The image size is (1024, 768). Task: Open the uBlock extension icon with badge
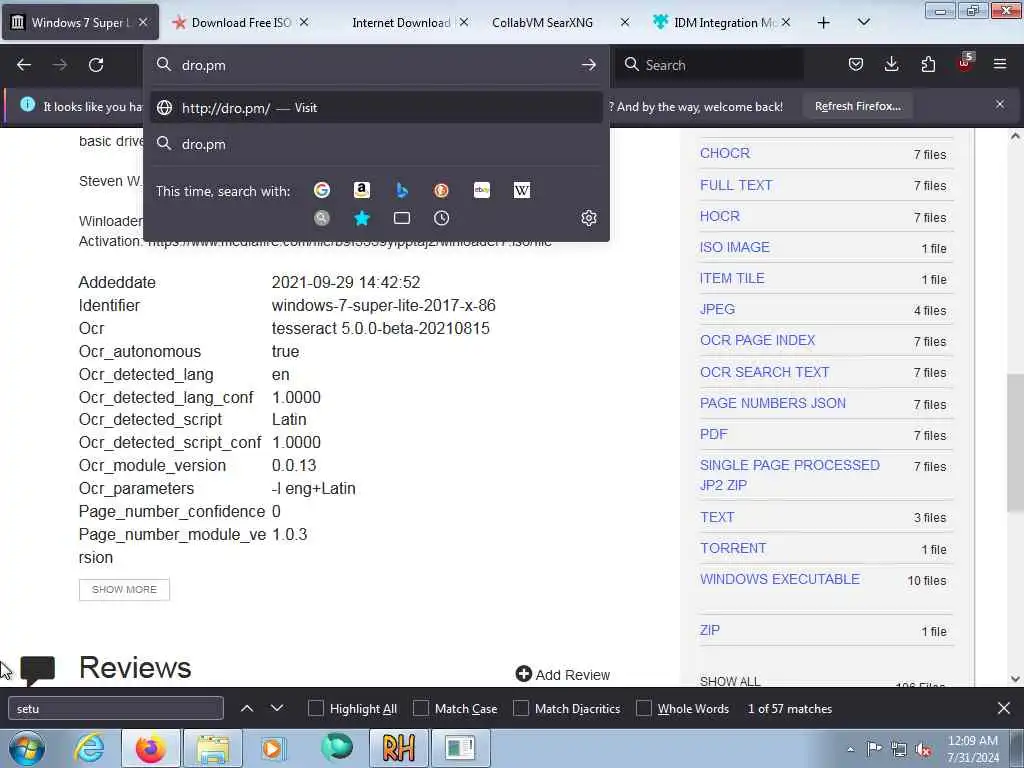[x=965, y=63]
